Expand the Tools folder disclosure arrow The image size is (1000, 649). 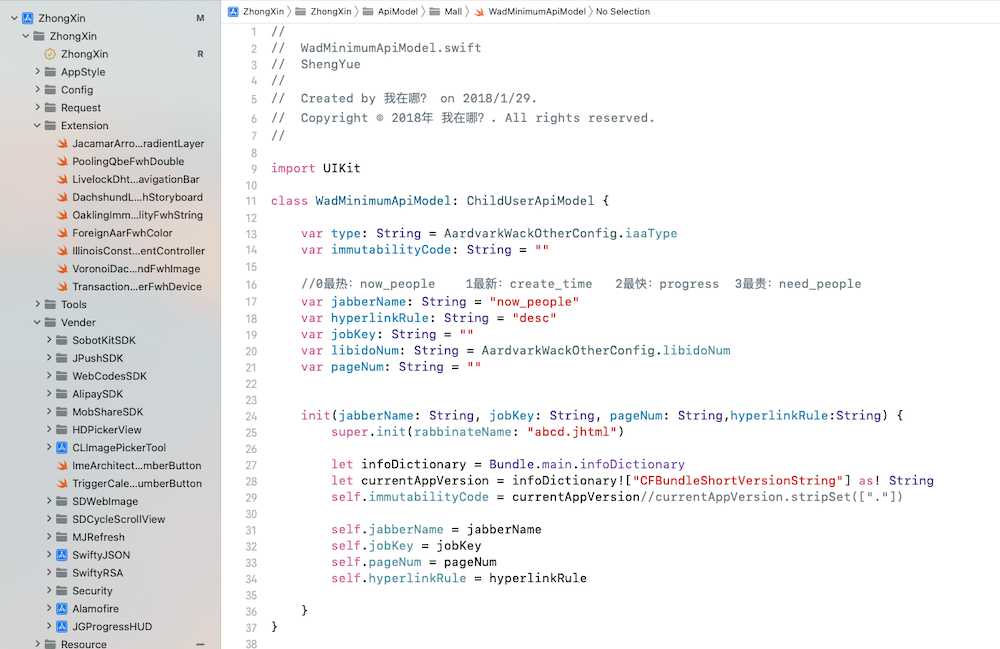pos(37,304)
